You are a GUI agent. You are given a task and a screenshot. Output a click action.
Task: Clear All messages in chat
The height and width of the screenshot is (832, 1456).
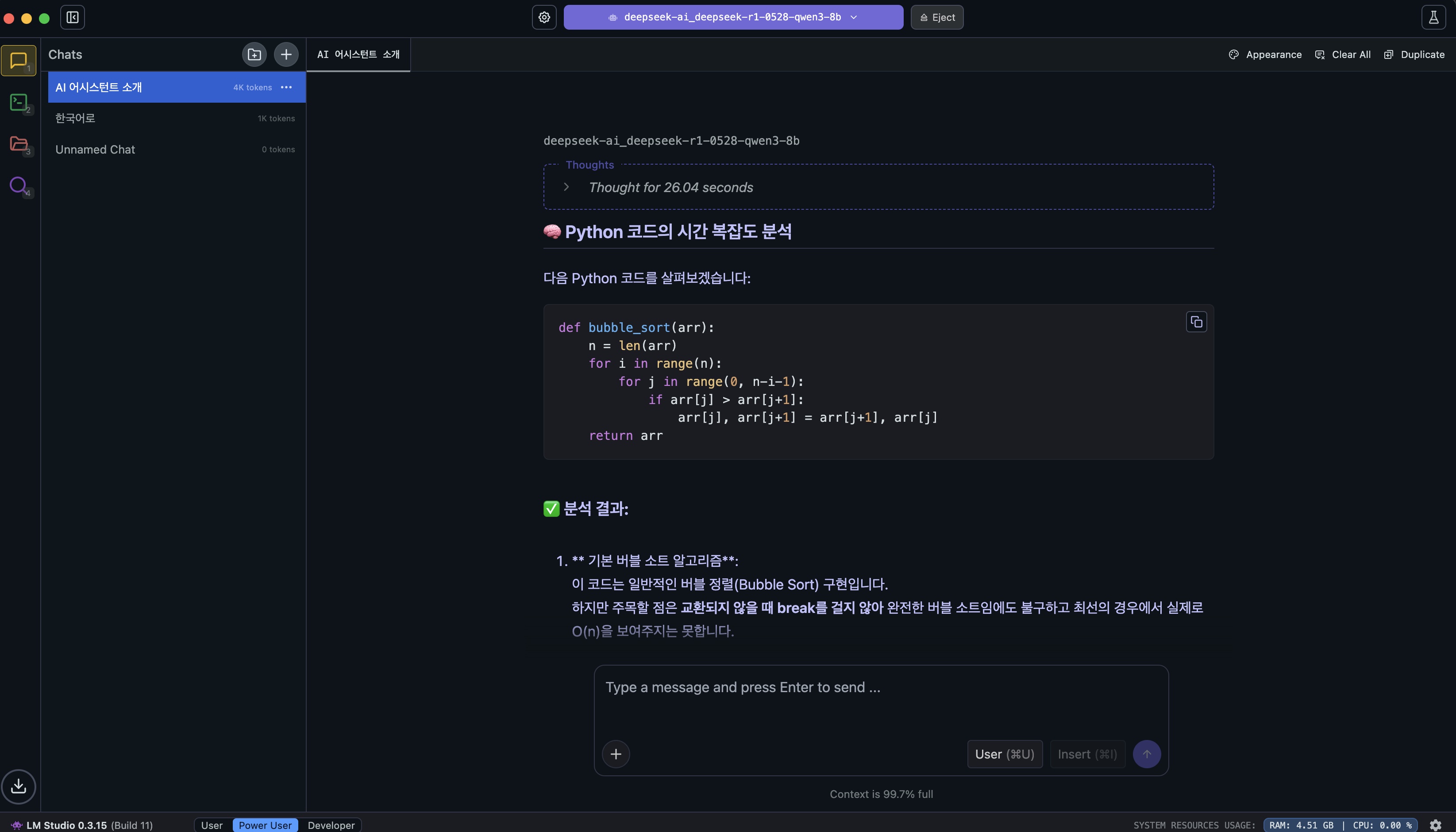click(1343, 54)
